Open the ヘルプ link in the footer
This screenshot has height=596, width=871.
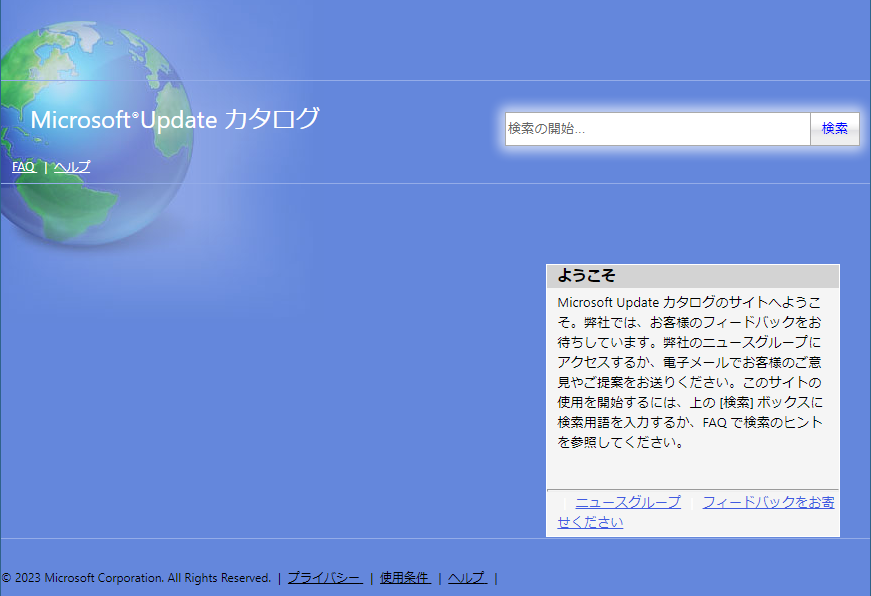coord(467,578)
